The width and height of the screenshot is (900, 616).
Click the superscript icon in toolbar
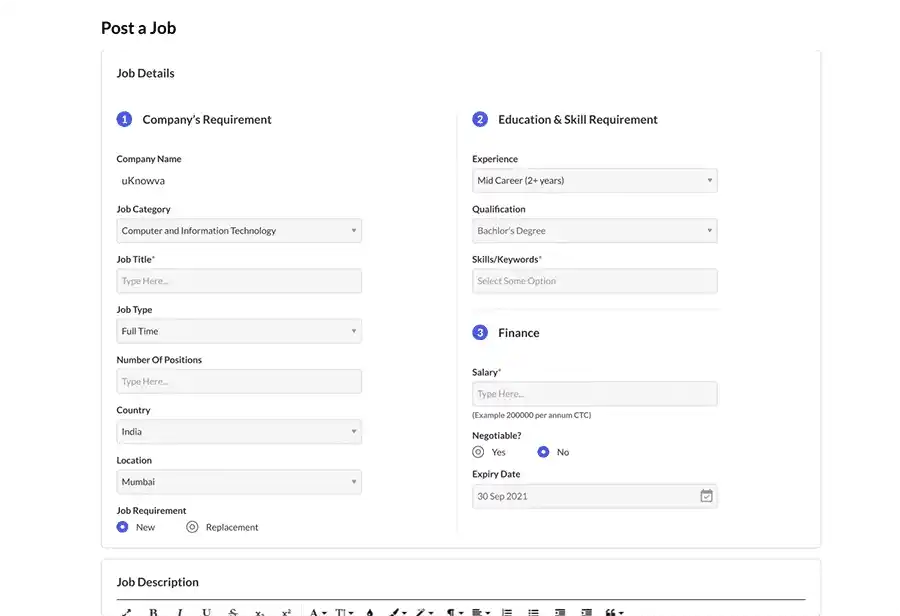tap(286, 612)
